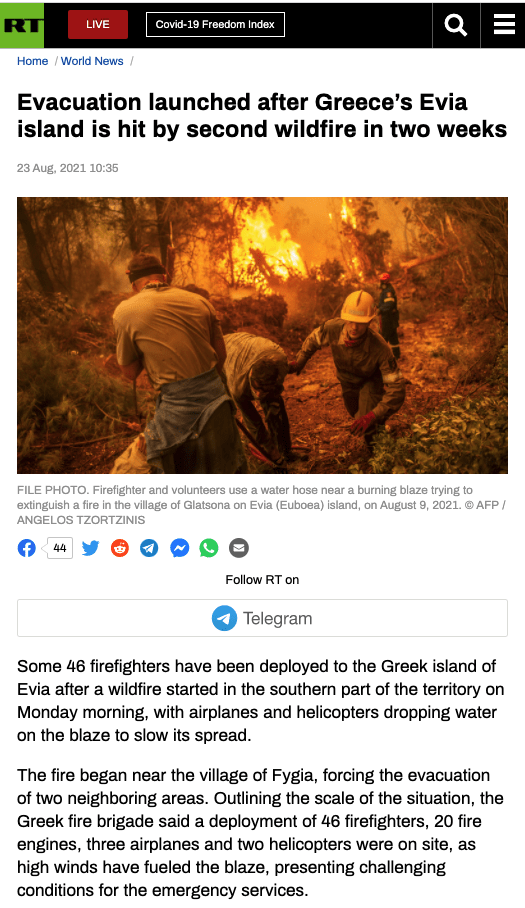Click the article date 23 Aug, 2021
The height and width of the screenshot is (908, 525).
tap(68, 168)
